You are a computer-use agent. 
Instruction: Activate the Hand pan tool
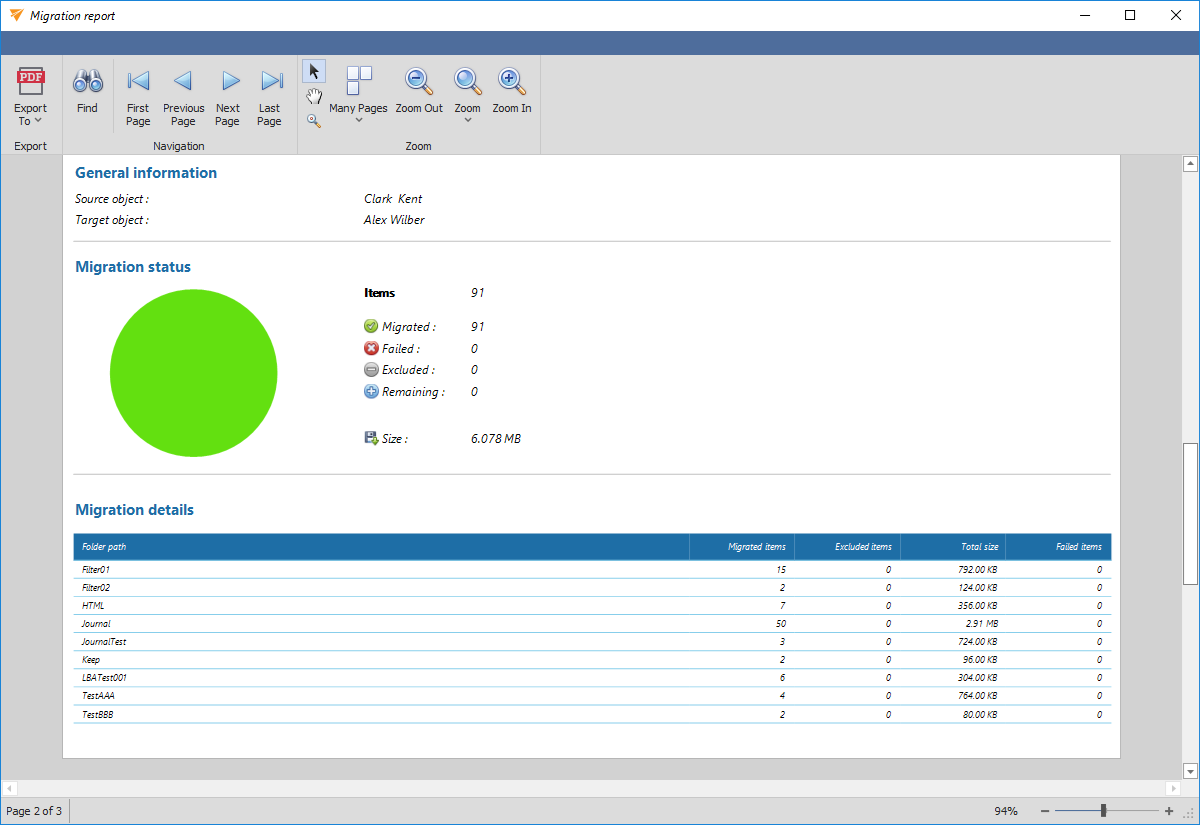click(314, 96)
